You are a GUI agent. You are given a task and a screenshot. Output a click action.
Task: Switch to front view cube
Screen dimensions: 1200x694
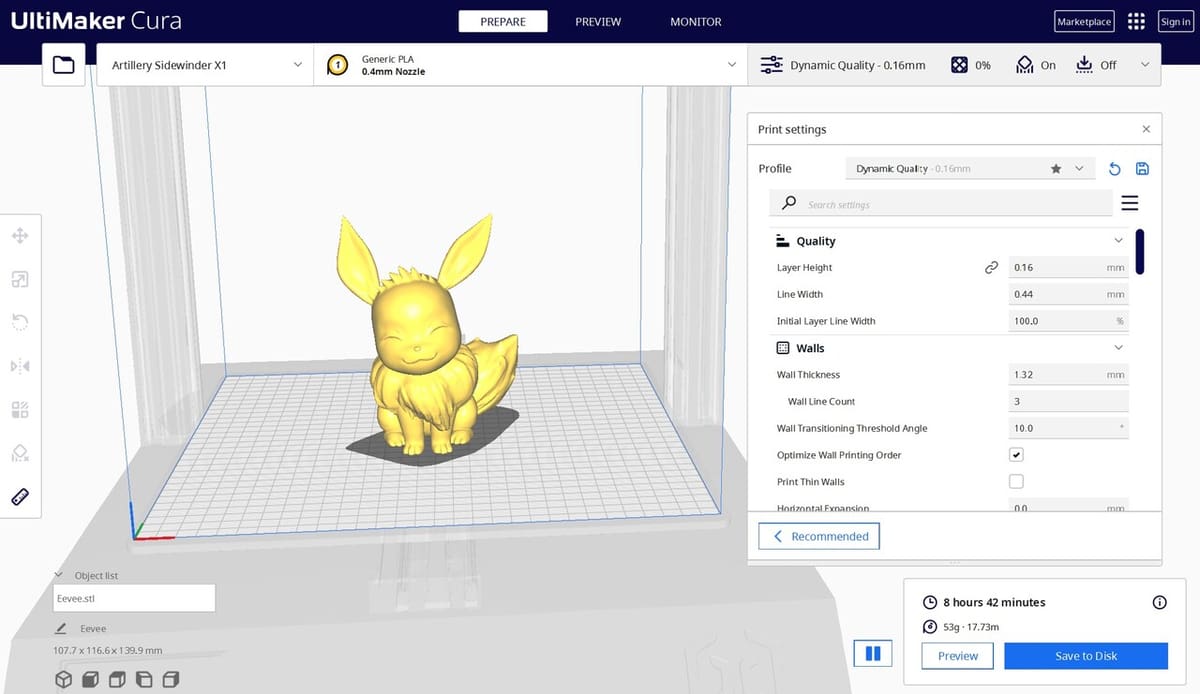click(x=90, y=679)
